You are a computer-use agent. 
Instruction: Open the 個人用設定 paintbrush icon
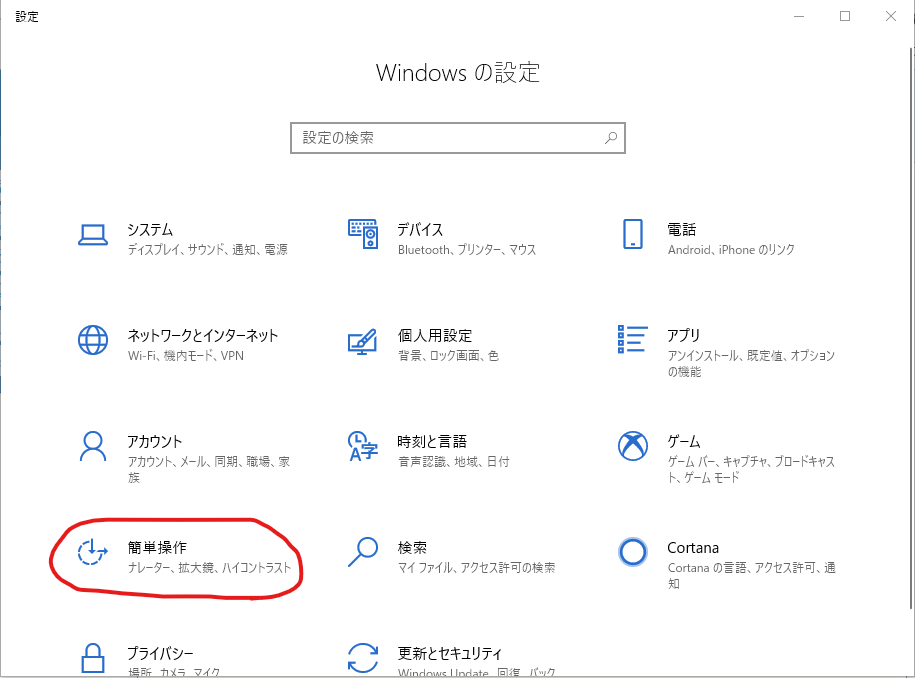362,341
